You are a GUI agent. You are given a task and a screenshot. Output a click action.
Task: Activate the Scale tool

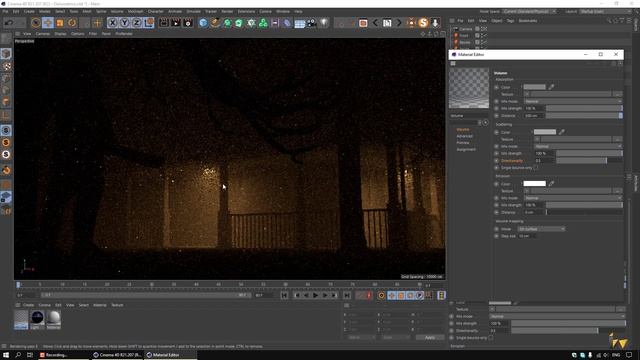click(60, 23)
